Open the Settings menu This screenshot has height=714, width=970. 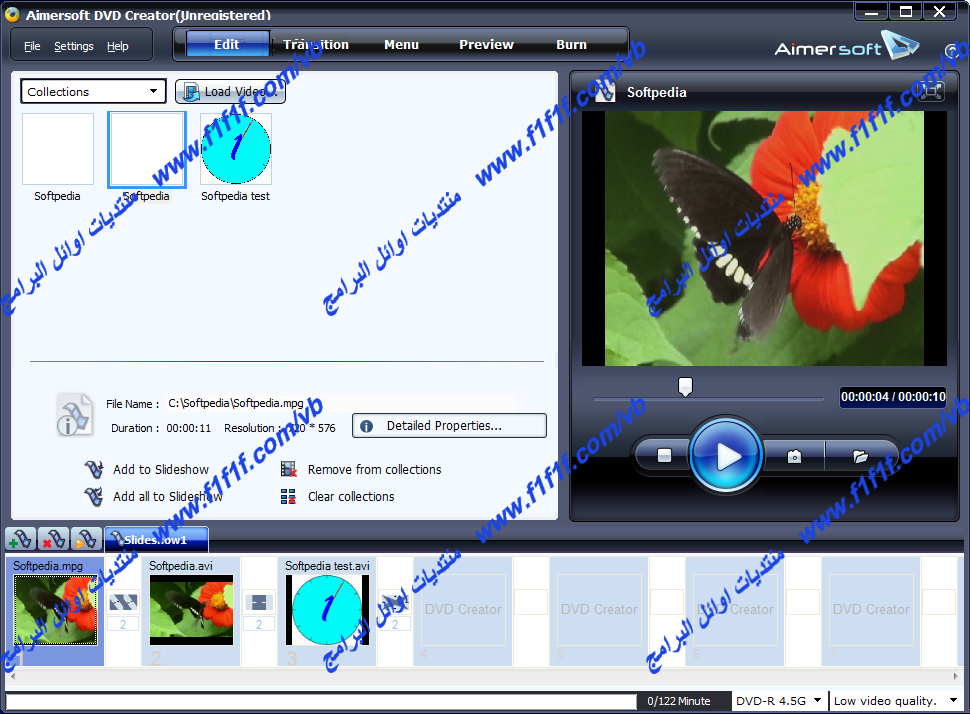(73, 46)
